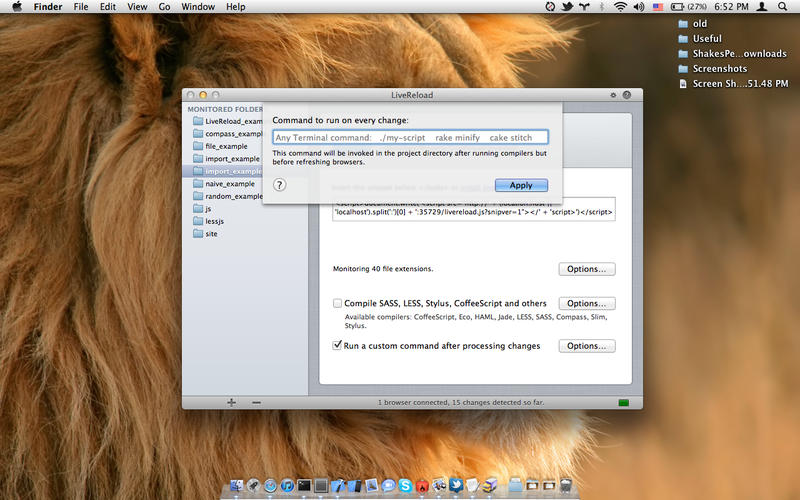Click the question mark help button in dialog
800x500 pixels.
pos(279,185)
